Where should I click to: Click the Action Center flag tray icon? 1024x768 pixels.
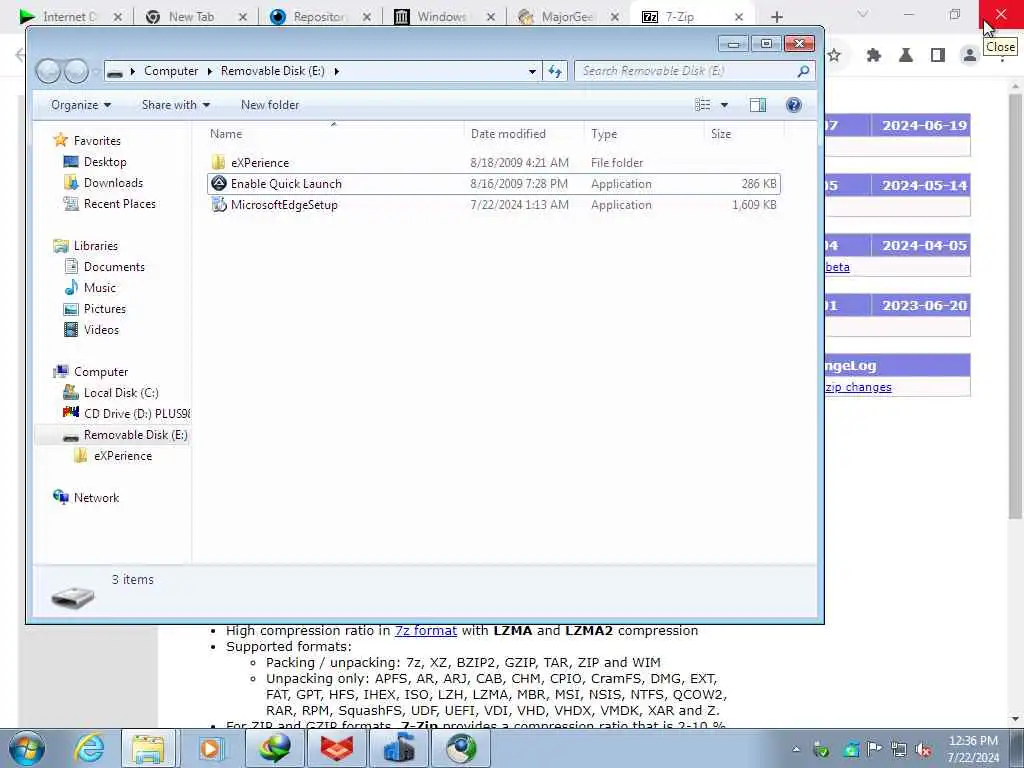[874, 749]
